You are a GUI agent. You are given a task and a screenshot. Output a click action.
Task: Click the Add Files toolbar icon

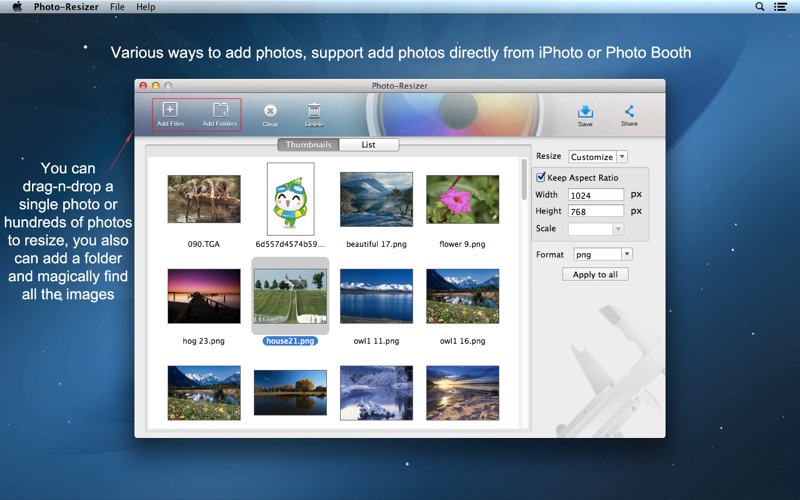170,111
